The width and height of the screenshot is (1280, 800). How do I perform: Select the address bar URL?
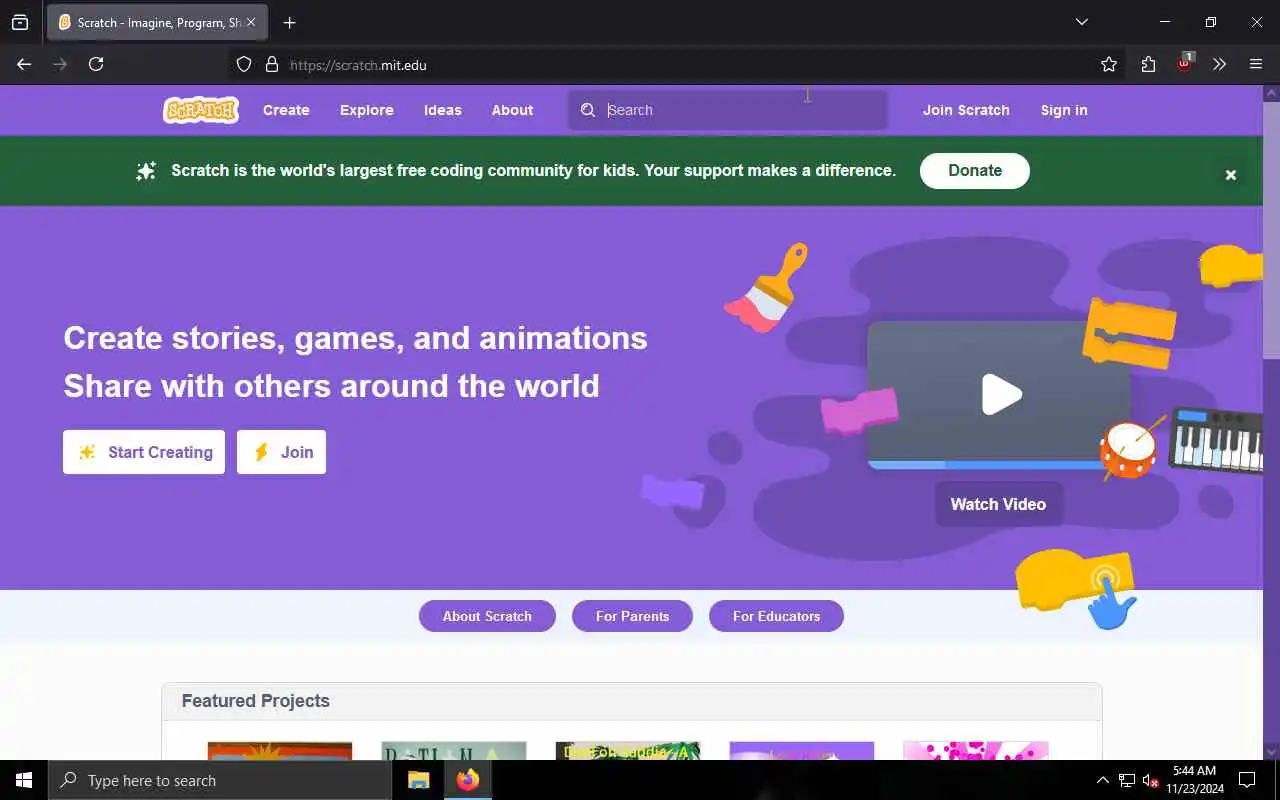(358, 65)
